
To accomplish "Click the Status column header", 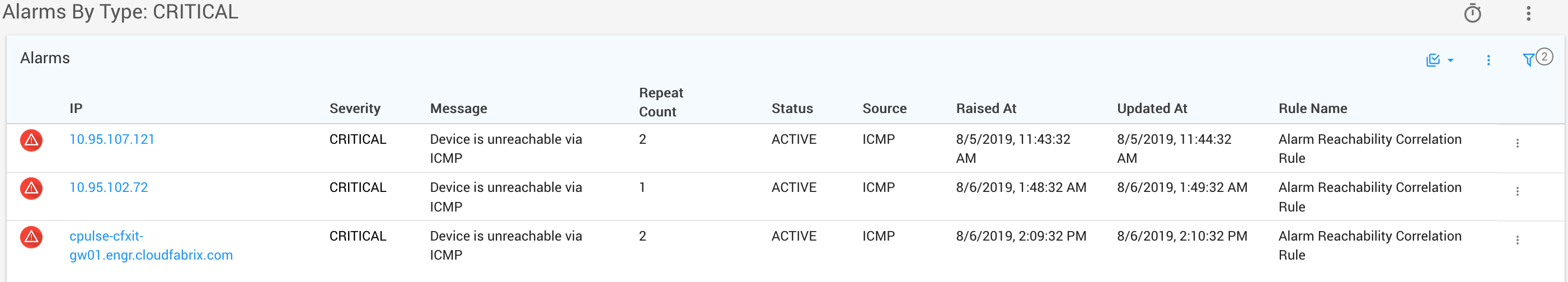I will (x=792, y=109).
